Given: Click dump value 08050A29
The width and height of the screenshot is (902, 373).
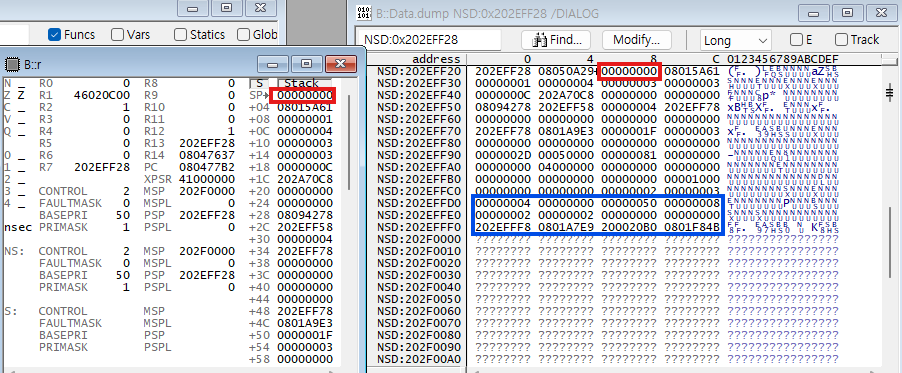Looking at the screenshot, I should [565, 71].
